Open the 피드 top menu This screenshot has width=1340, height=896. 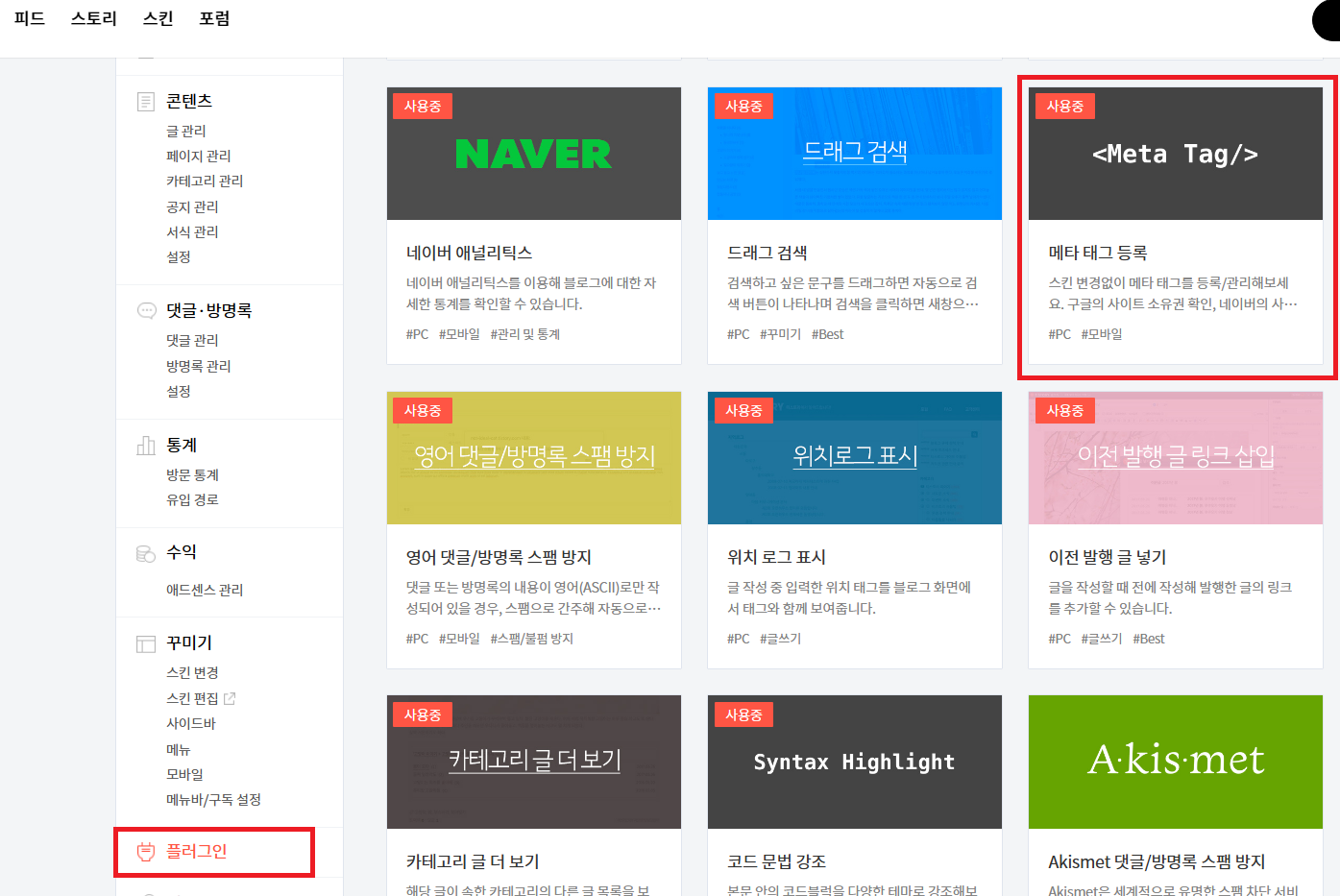coord(30,18)
